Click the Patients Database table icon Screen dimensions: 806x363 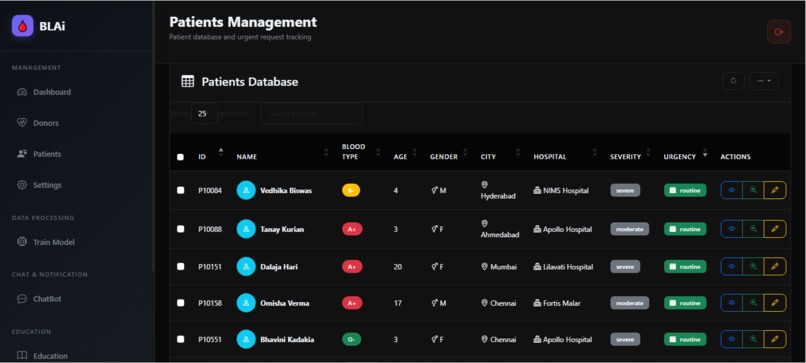[188, 81]
